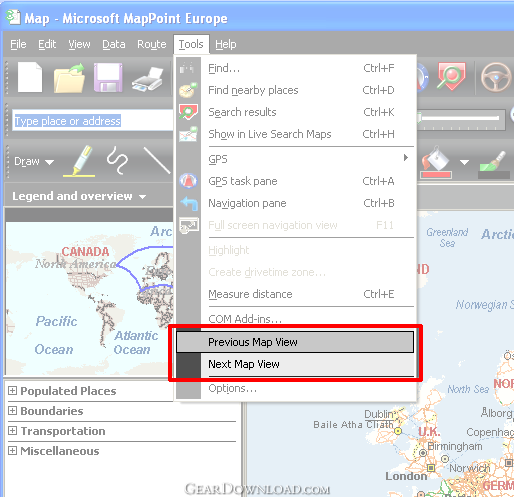
Task: Click the Show in Live Search Maps icon
Action: (x=188, y=134)
